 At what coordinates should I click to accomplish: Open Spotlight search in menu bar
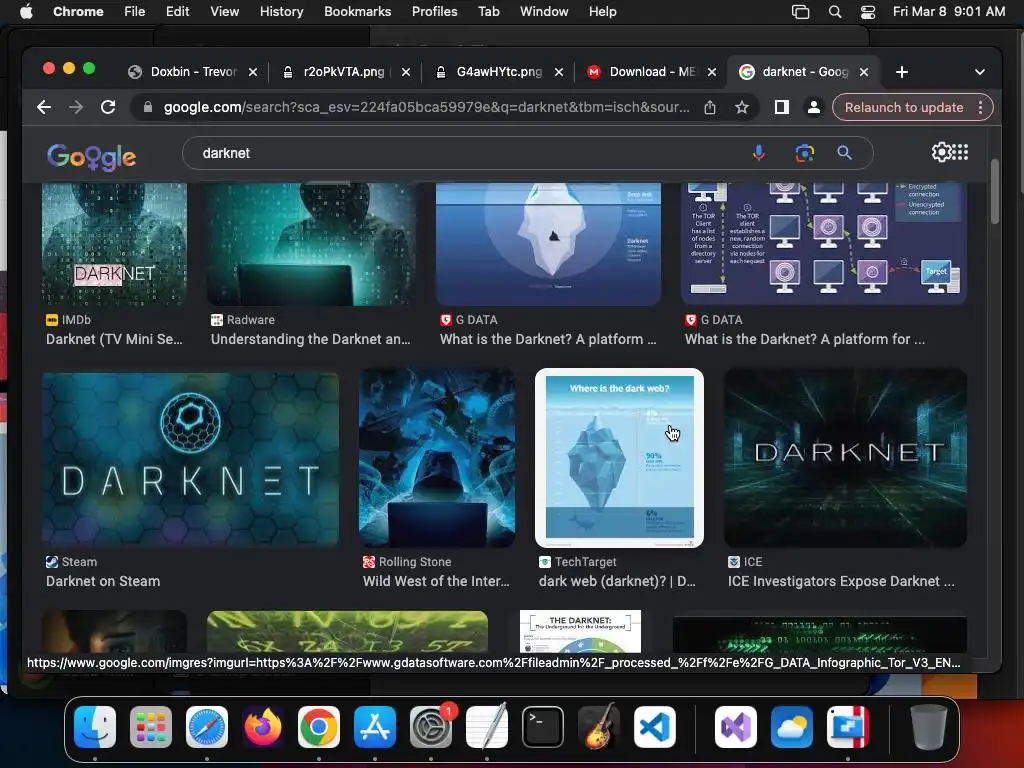coord(835,12)
